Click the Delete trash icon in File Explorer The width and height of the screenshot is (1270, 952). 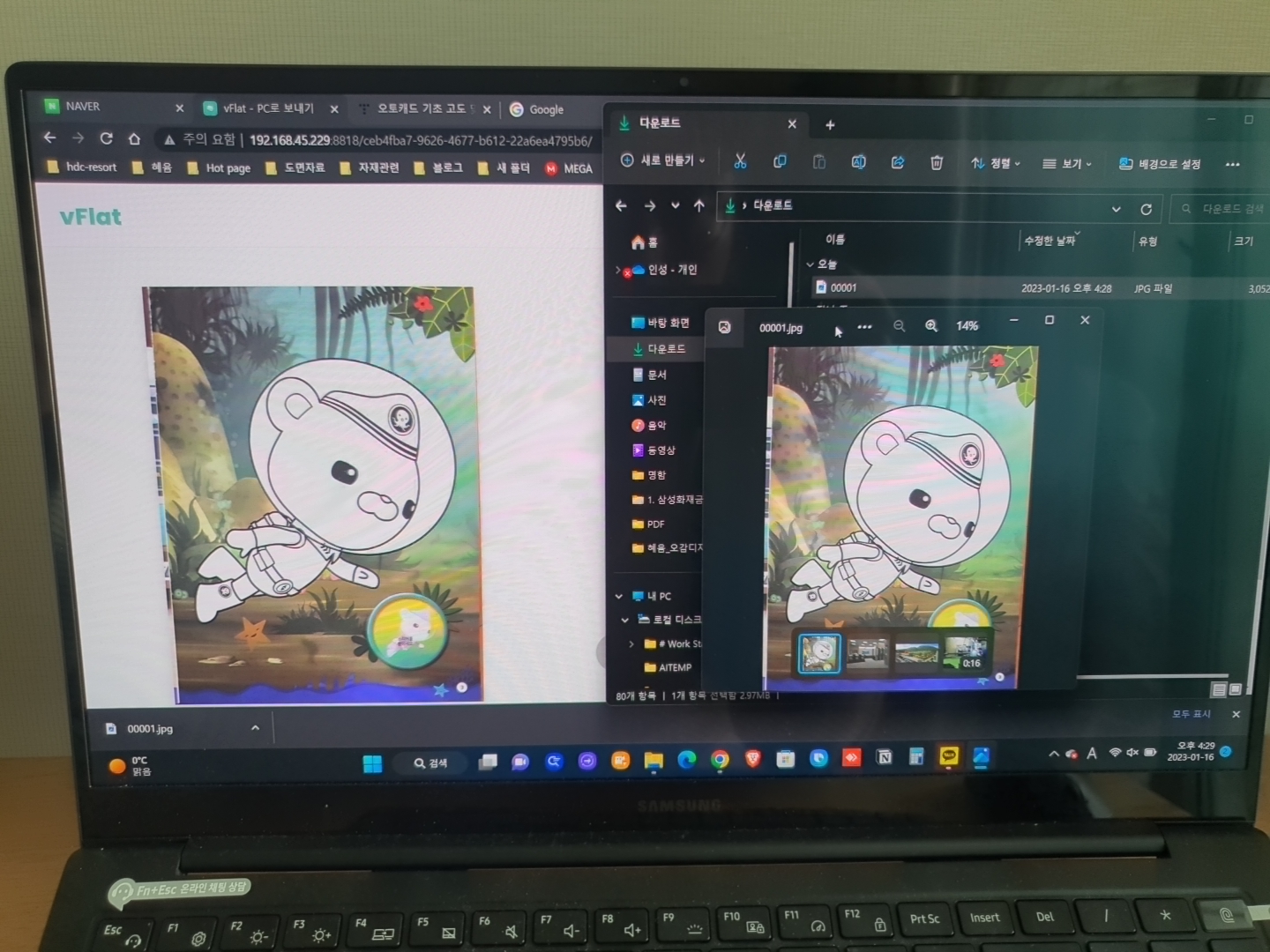[937, 162]
